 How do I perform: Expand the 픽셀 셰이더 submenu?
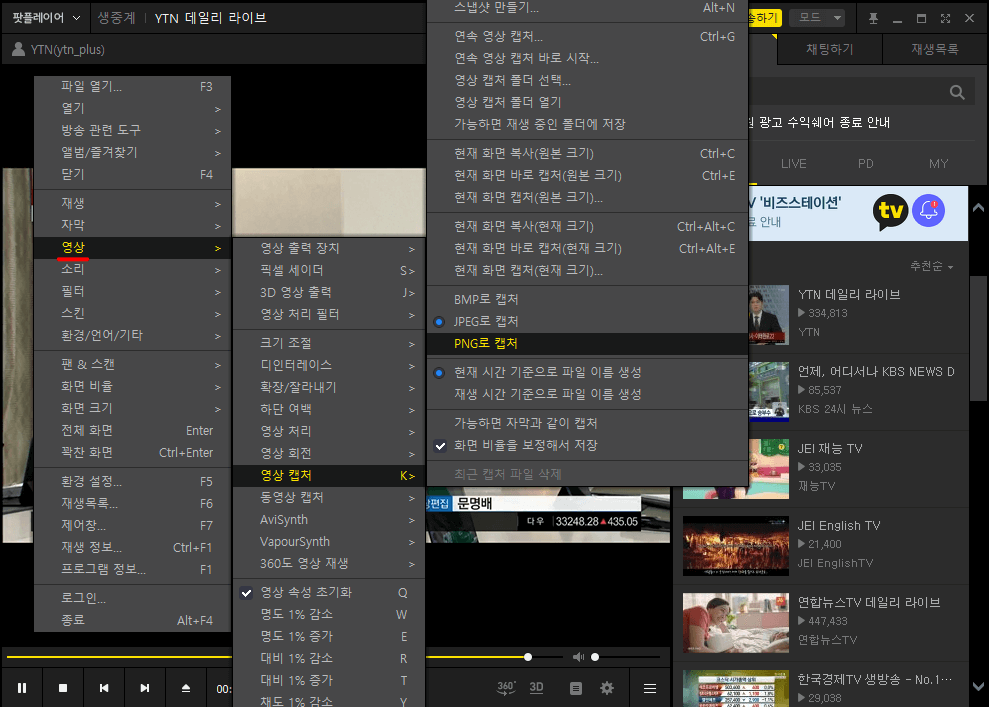point(329,271)
